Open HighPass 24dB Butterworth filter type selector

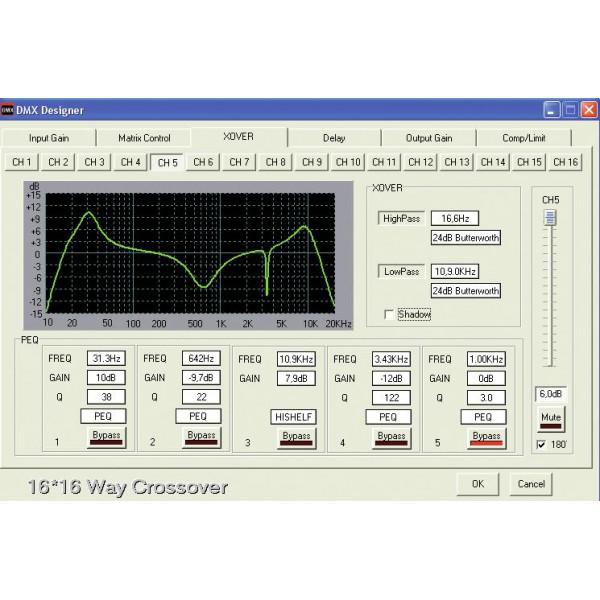click(465, 238)
